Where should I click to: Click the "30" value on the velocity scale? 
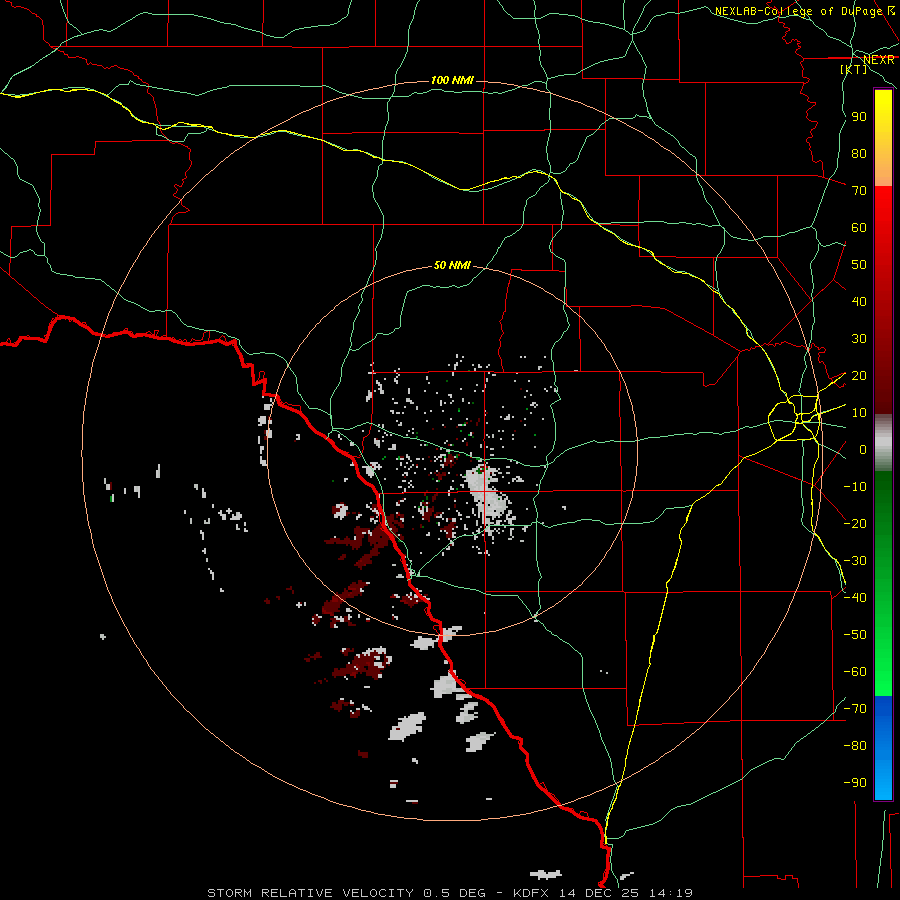pyautogui.click(x=859, y=339)
